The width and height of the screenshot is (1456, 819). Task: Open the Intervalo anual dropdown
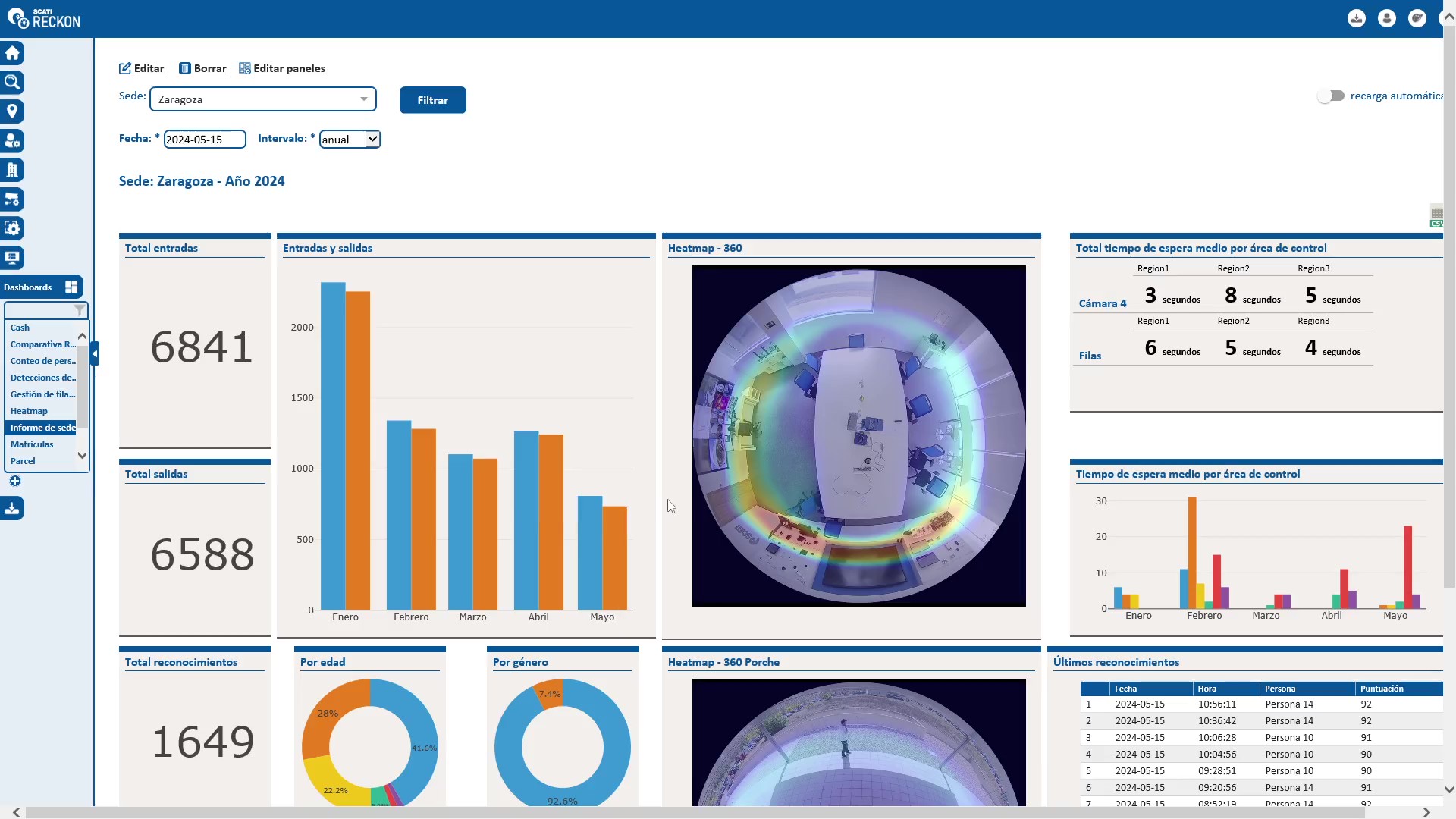[350, 139]
